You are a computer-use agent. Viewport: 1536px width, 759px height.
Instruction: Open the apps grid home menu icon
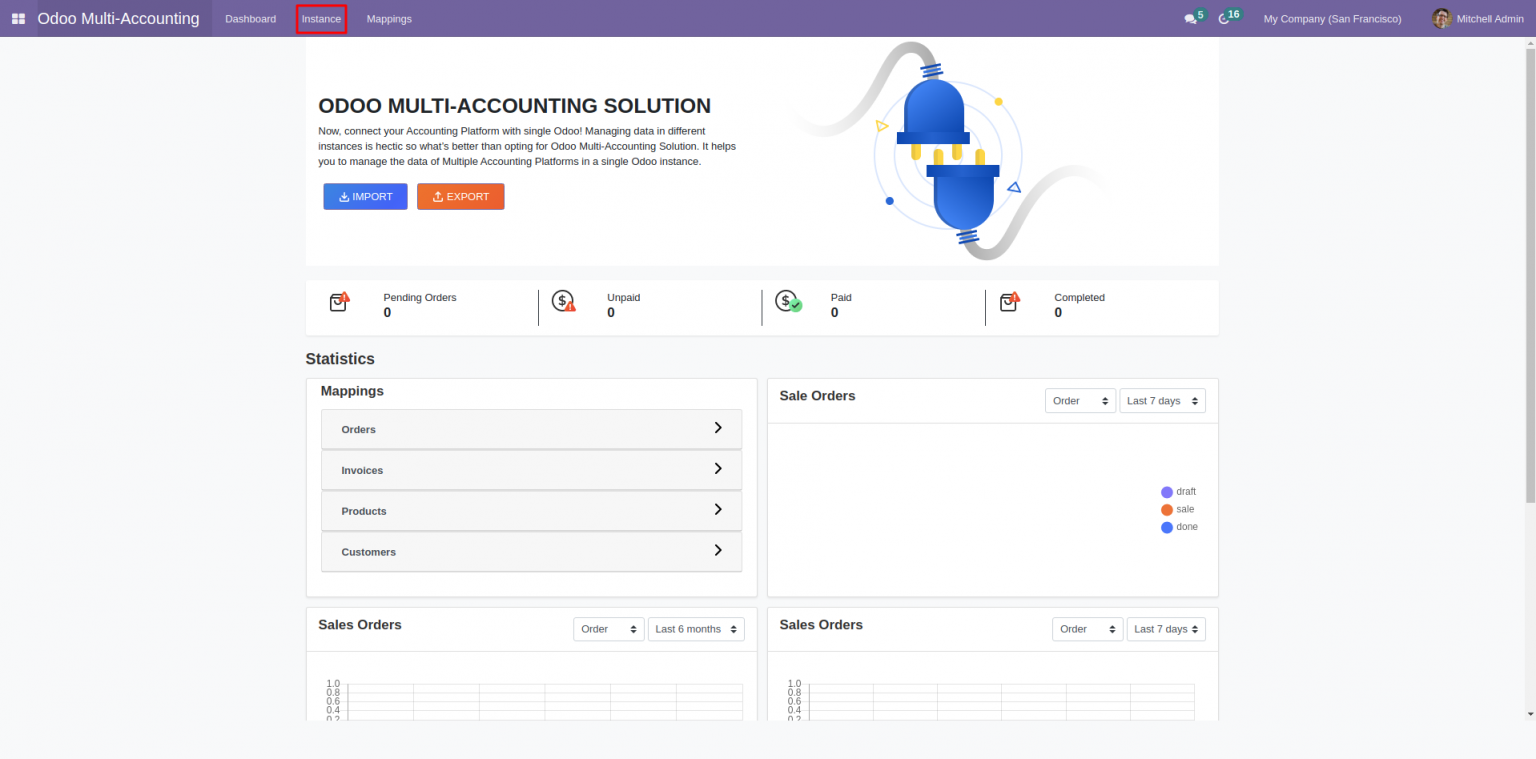(x=18, y=19)
